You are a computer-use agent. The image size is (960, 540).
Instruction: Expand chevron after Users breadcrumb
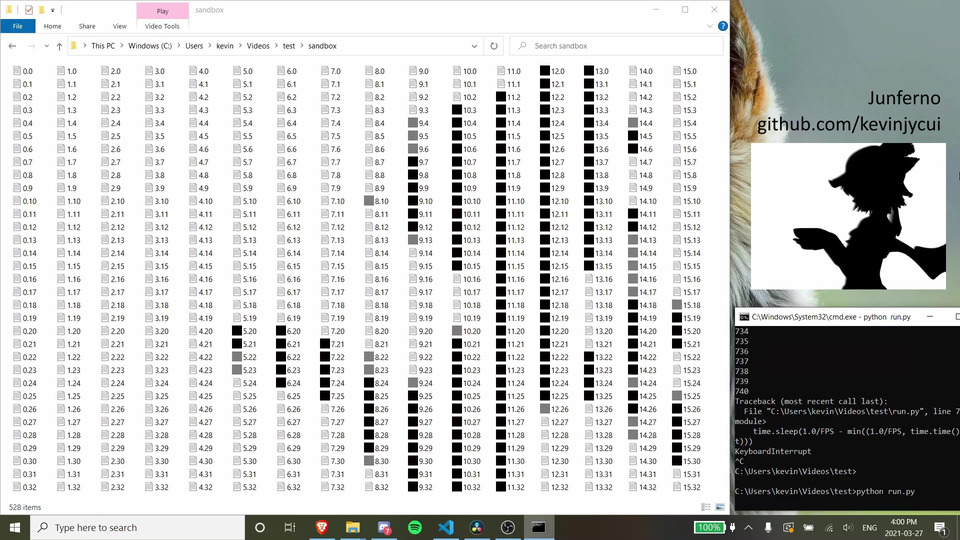click(209, 46)
